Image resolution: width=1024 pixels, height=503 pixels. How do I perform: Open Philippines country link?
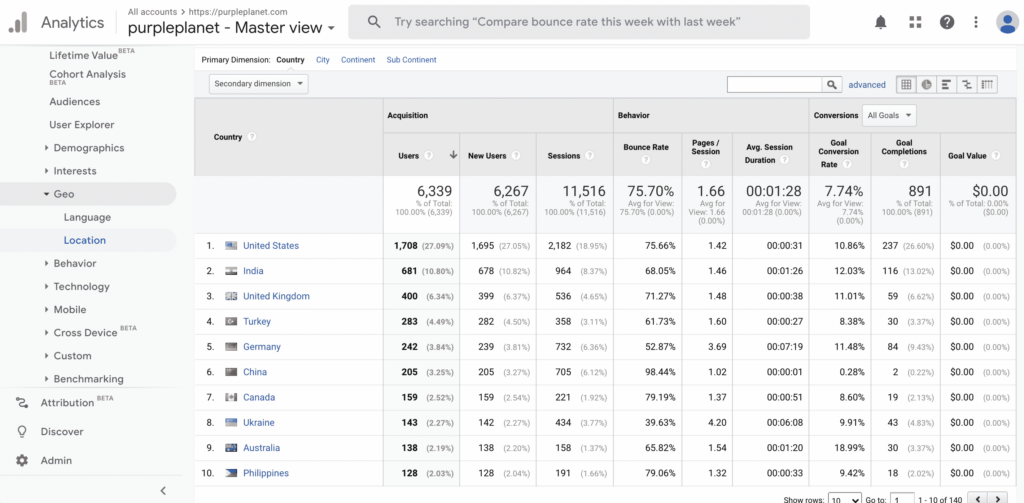coord(265,473)
